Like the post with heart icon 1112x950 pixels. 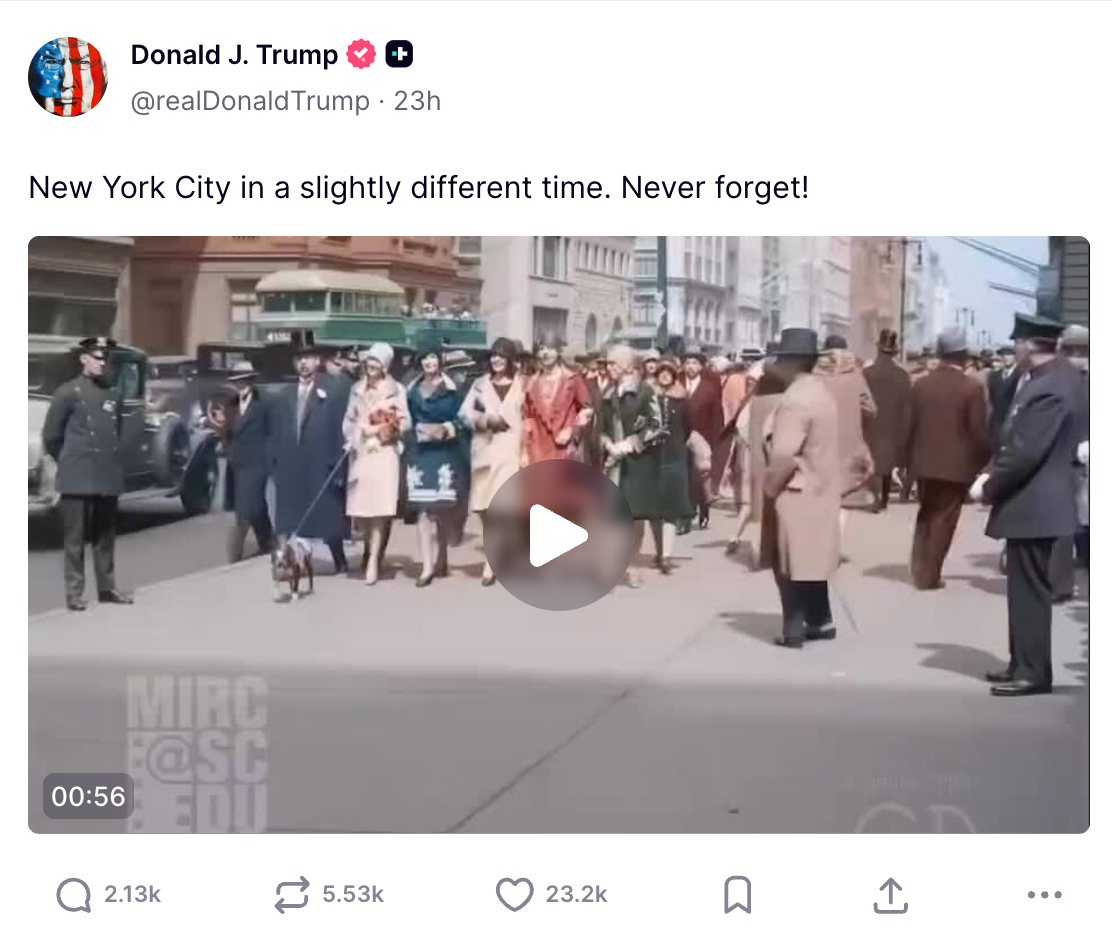514,894
